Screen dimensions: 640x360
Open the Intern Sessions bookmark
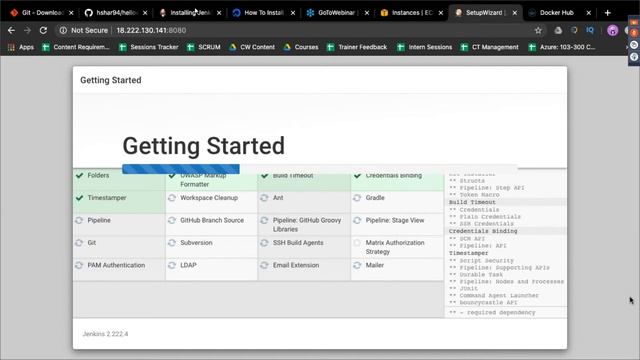(x=425, y=47)
